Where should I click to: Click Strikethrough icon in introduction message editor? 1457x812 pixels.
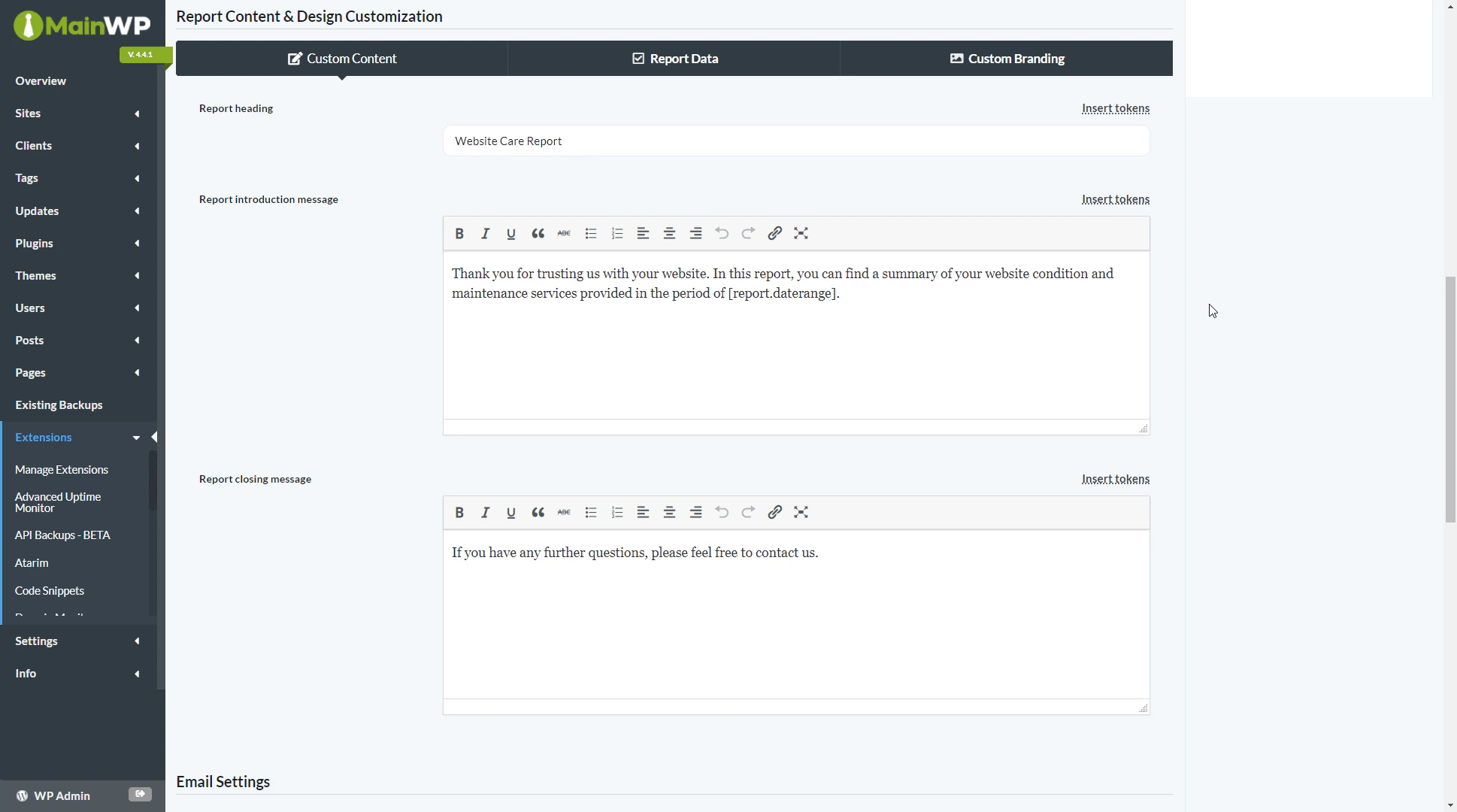(x=564, y=233)
